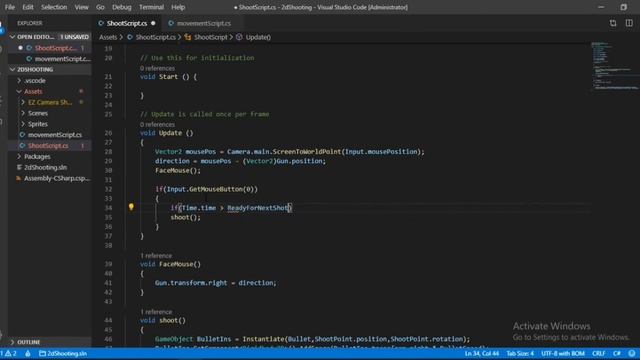Click the 0 references link above Update()
Screen dimensions: 640x360
157,124
